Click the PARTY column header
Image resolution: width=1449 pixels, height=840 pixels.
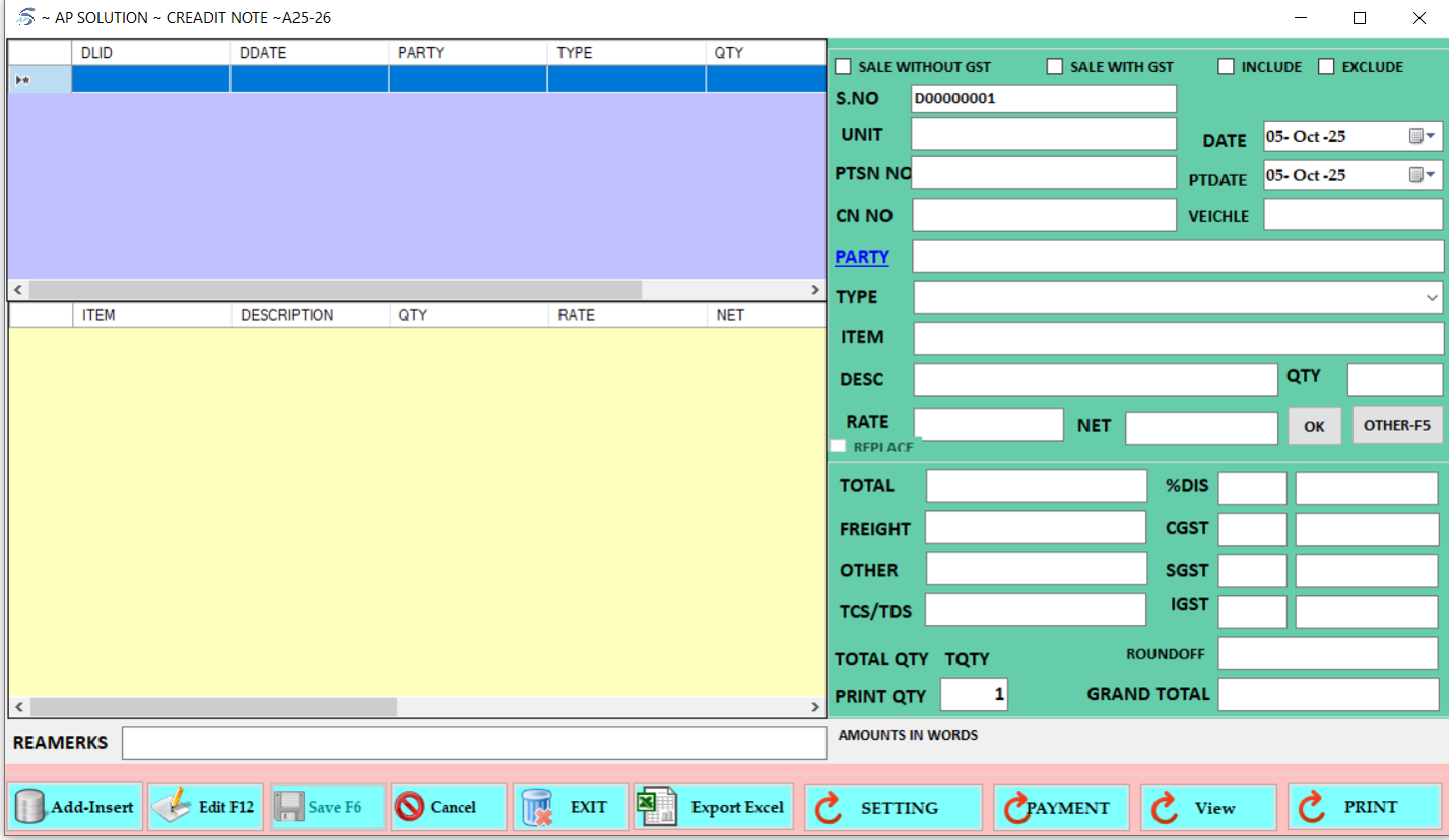467,53
